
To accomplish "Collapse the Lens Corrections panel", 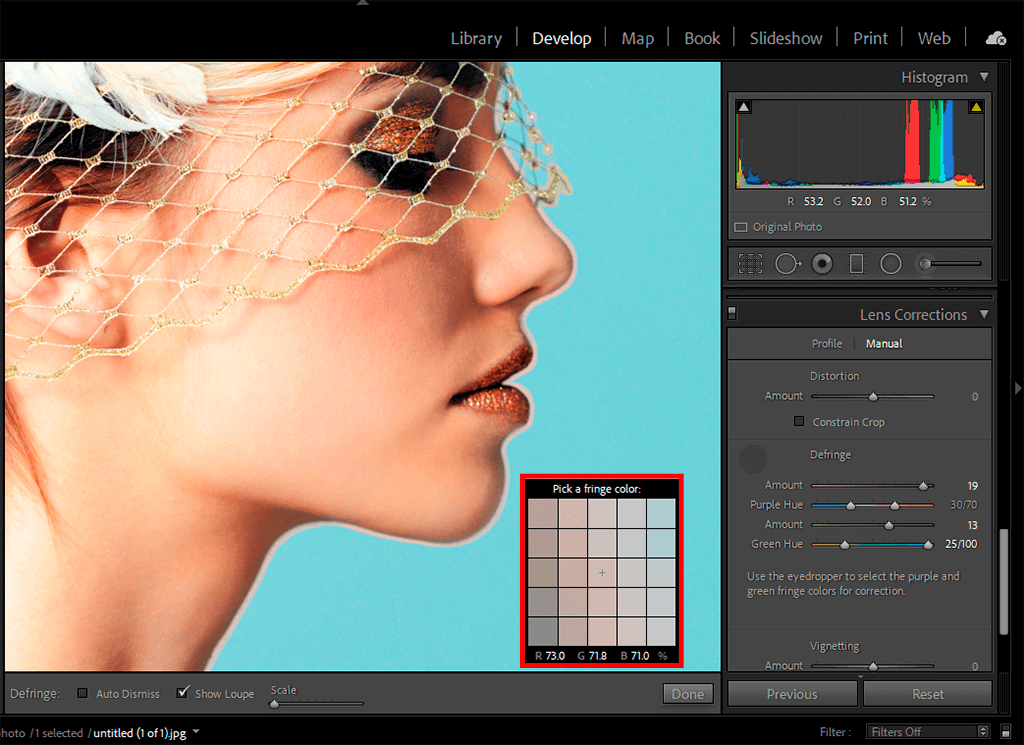I will click(x=984, y=315).
